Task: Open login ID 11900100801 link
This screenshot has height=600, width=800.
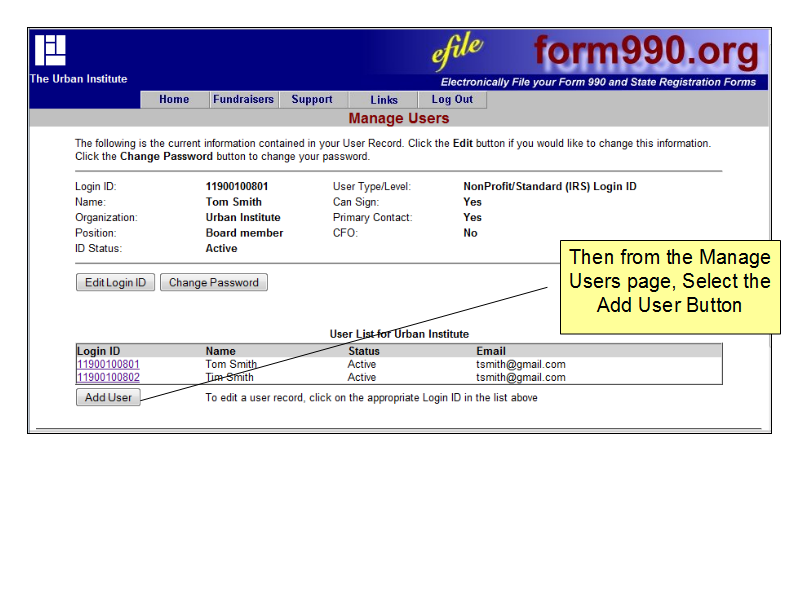Action: click(x=108, y=365)
